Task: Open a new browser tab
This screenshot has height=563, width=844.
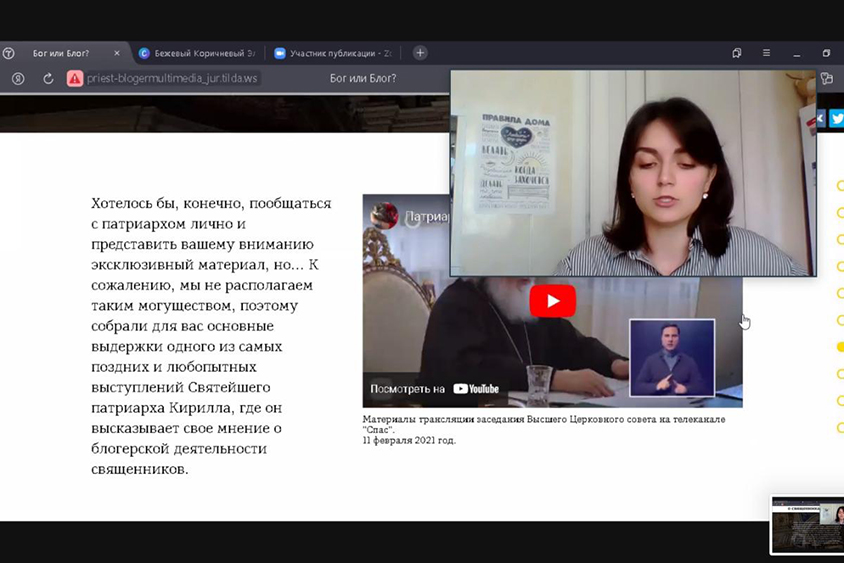Action: coord(420,53)
